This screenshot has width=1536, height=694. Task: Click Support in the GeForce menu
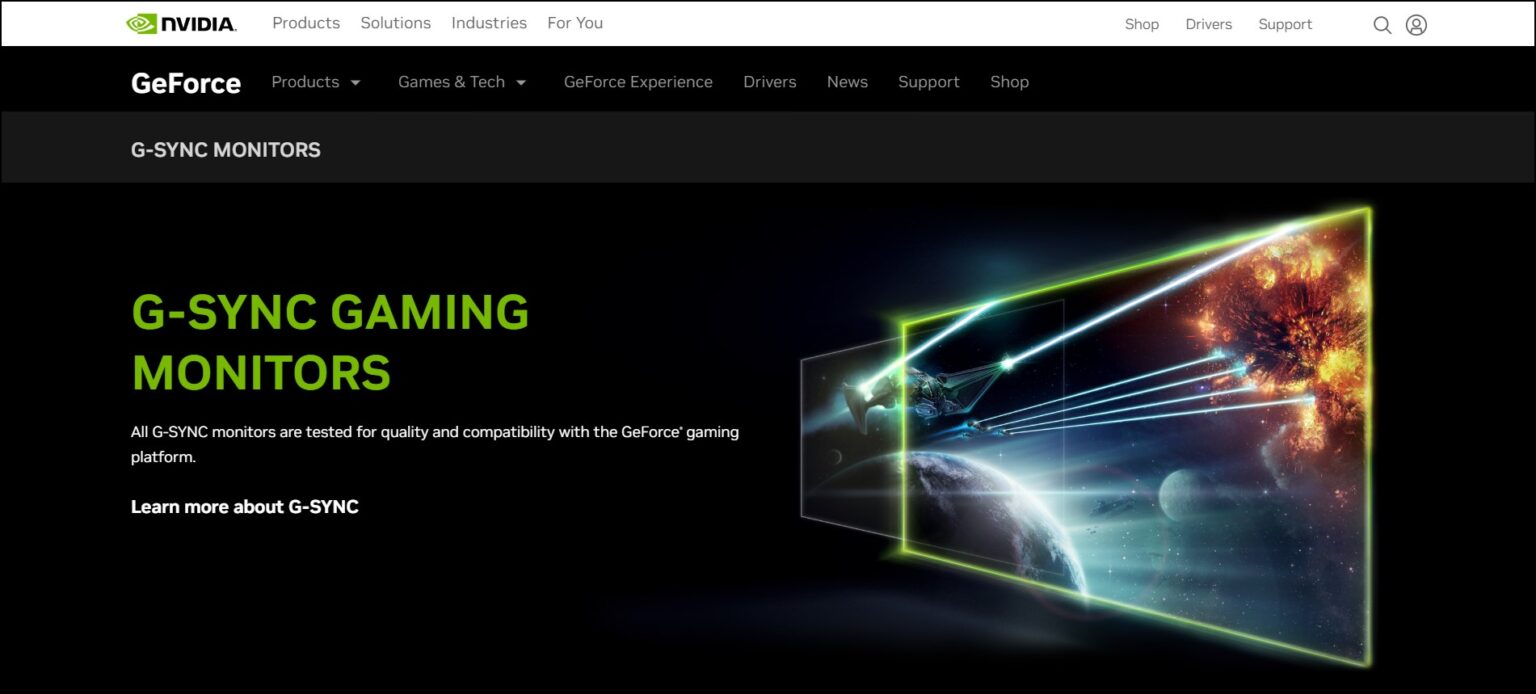928,82
